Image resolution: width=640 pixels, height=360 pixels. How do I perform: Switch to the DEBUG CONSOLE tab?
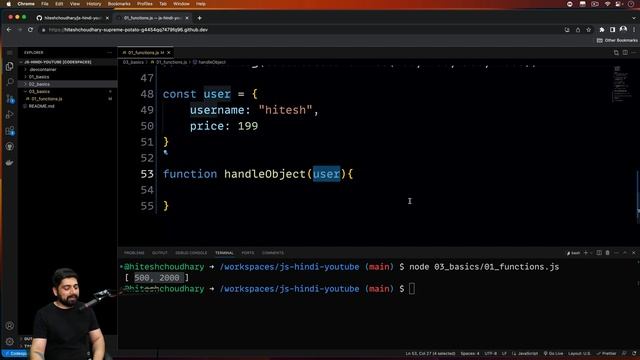[x=191, y=253]
